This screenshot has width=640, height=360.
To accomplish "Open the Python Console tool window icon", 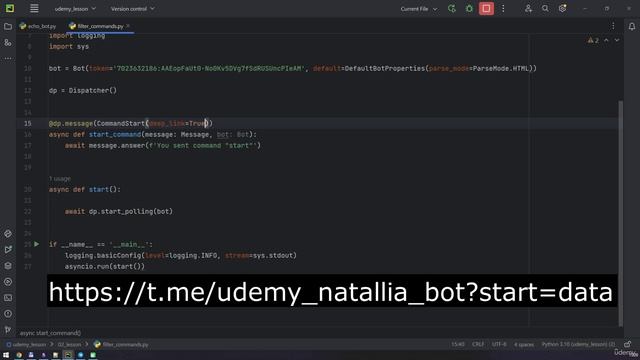I will click(x=8, y=282).
